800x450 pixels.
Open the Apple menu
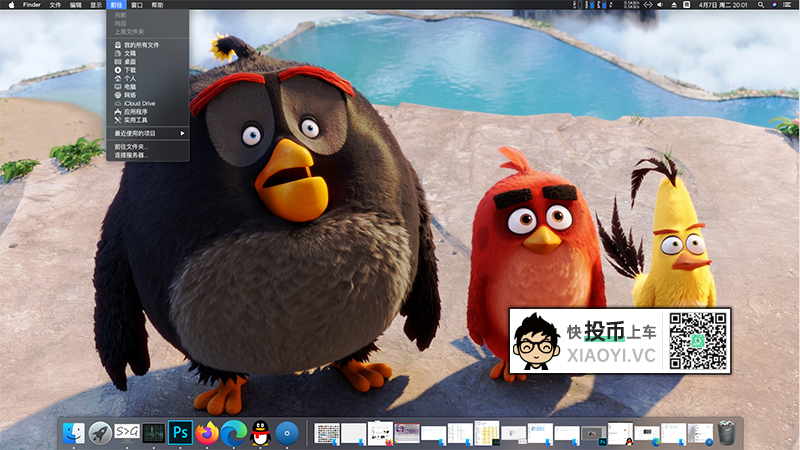(11, 5)
